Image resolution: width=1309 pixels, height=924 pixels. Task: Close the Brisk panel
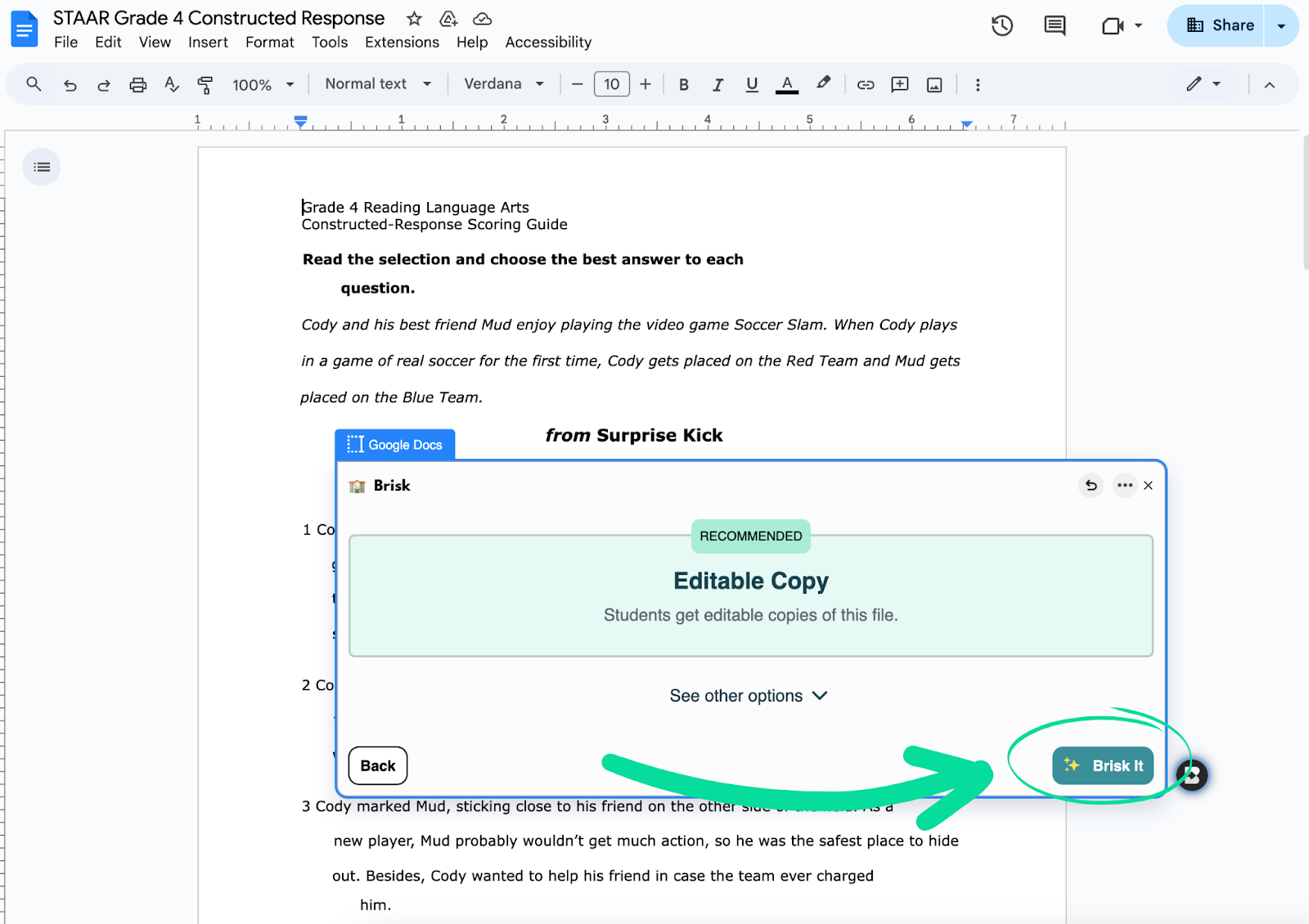click(1149, 486)
